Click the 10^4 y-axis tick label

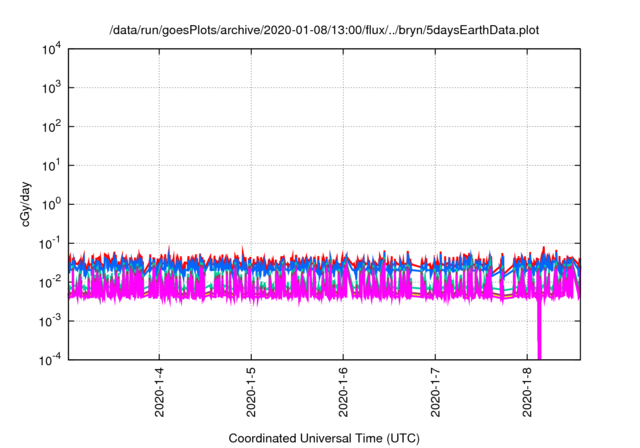[52, 49]
